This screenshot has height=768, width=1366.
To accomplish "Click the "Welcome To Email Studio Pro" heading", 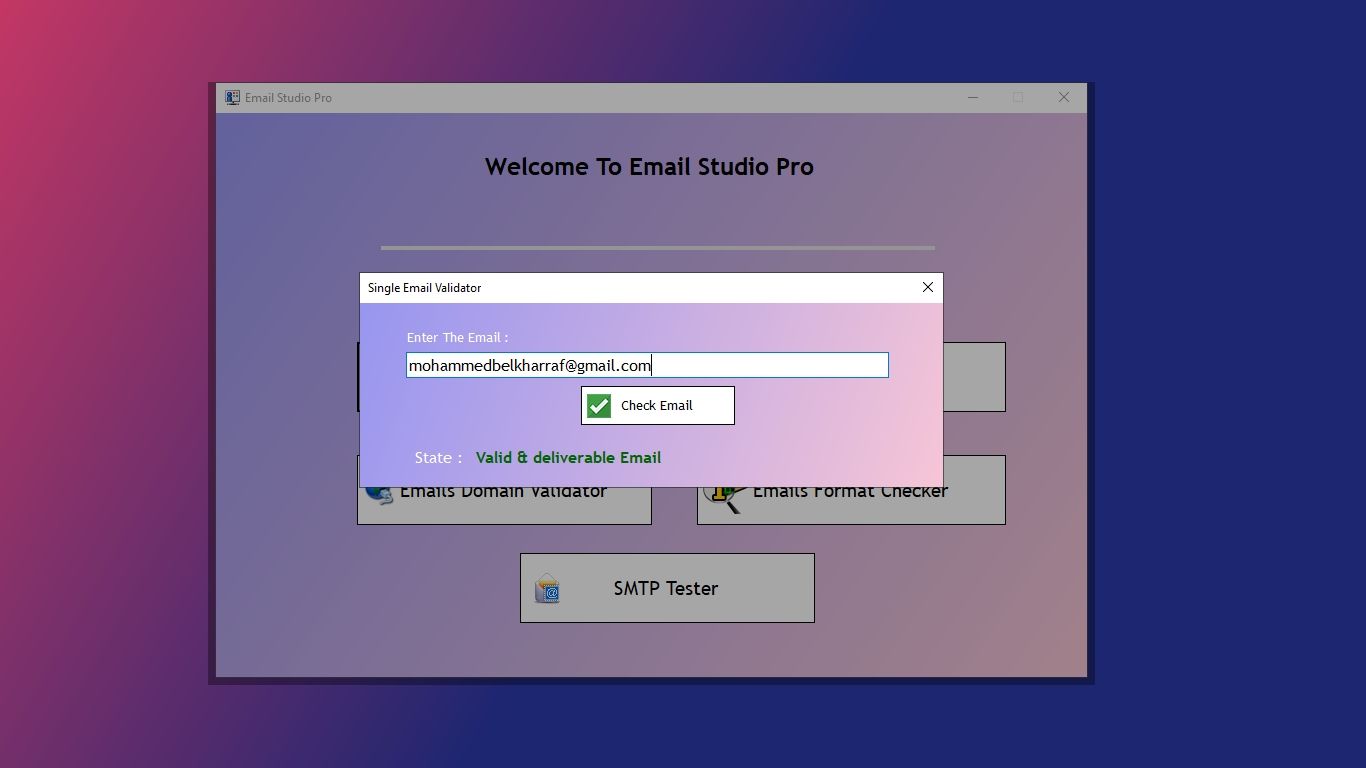I will tap(649, 167).
